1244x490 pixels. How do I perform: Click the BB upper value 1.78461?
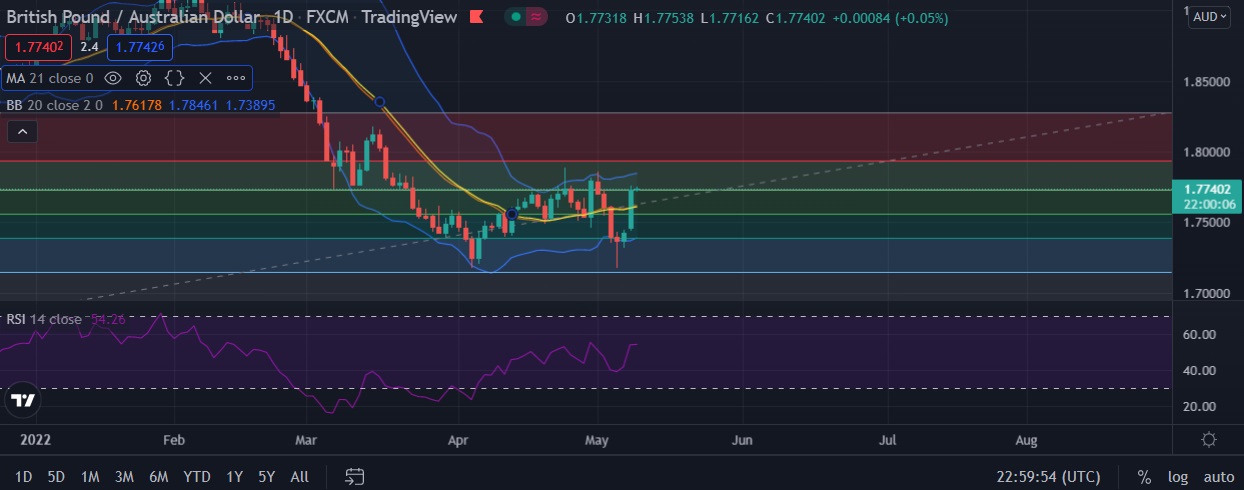point(192,104)
